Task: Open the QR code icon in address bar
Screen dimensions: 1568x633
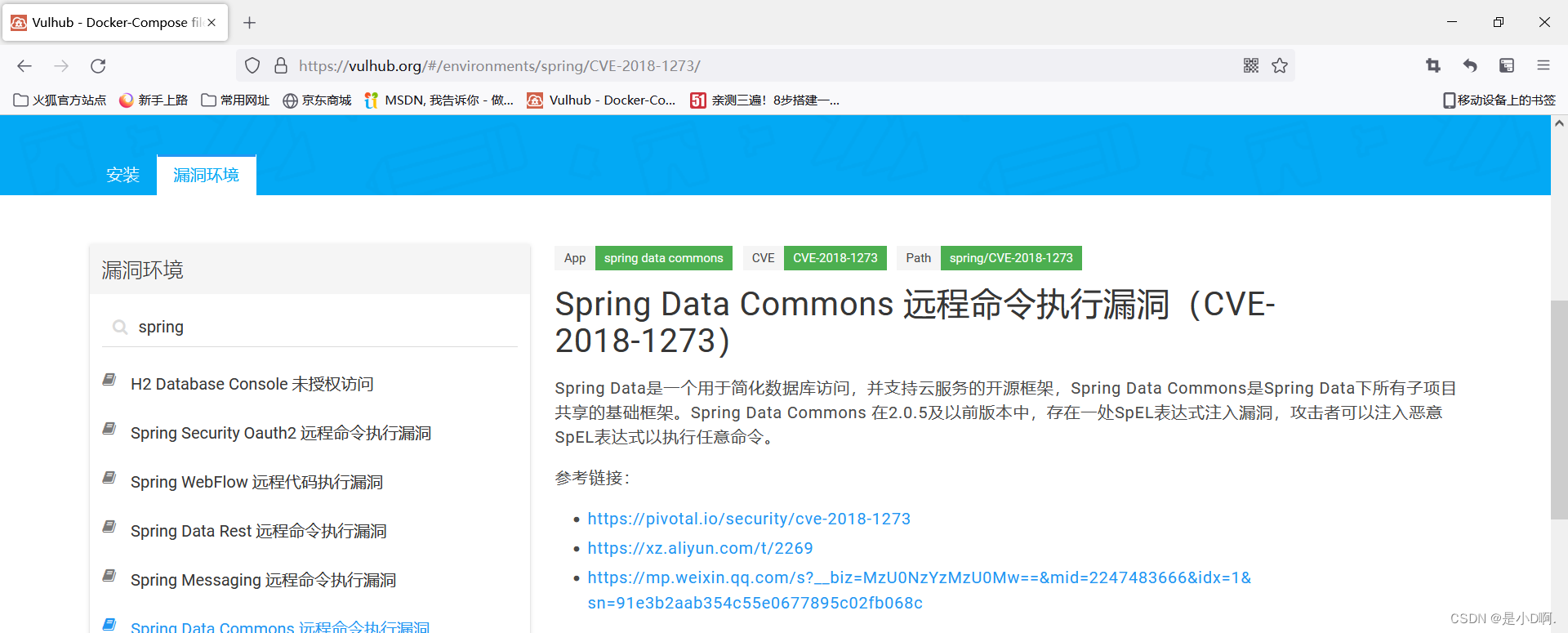Action: [x=1251, y=65]
